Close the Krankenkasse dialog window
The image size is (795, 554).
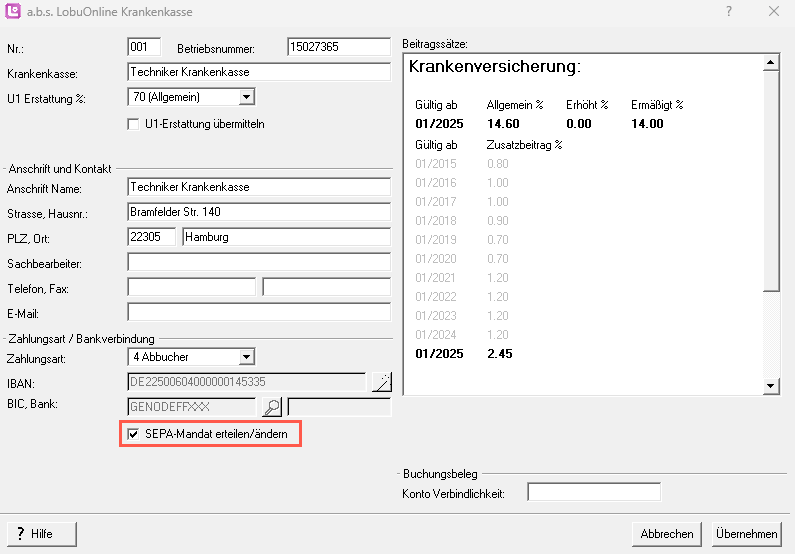pyautogui.click(x=773, y=12)
